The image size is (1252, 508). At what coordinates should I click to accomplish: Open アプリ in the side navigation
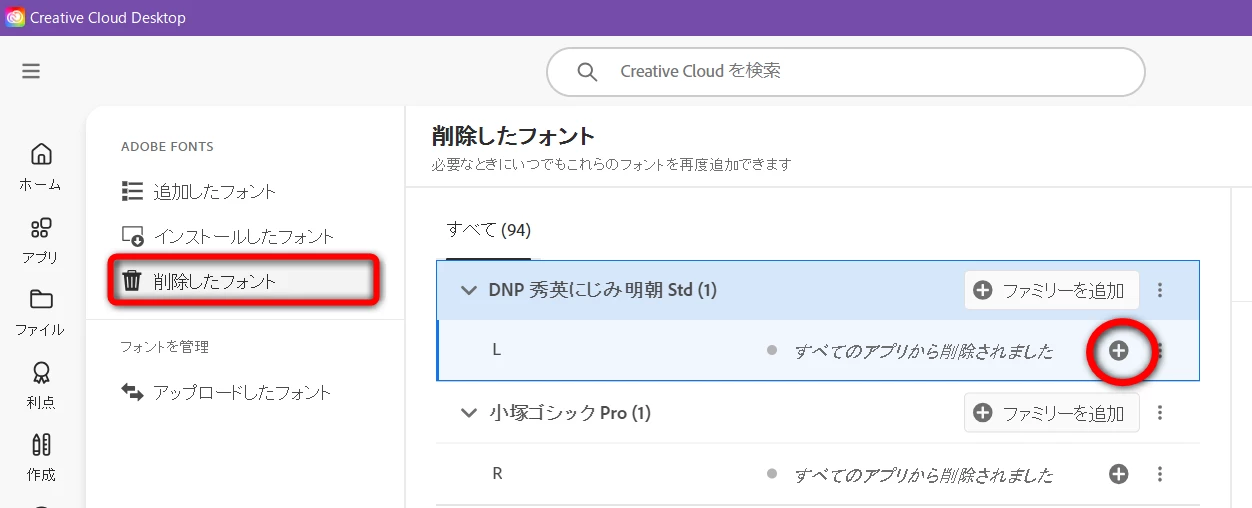[x=41, y=240]
